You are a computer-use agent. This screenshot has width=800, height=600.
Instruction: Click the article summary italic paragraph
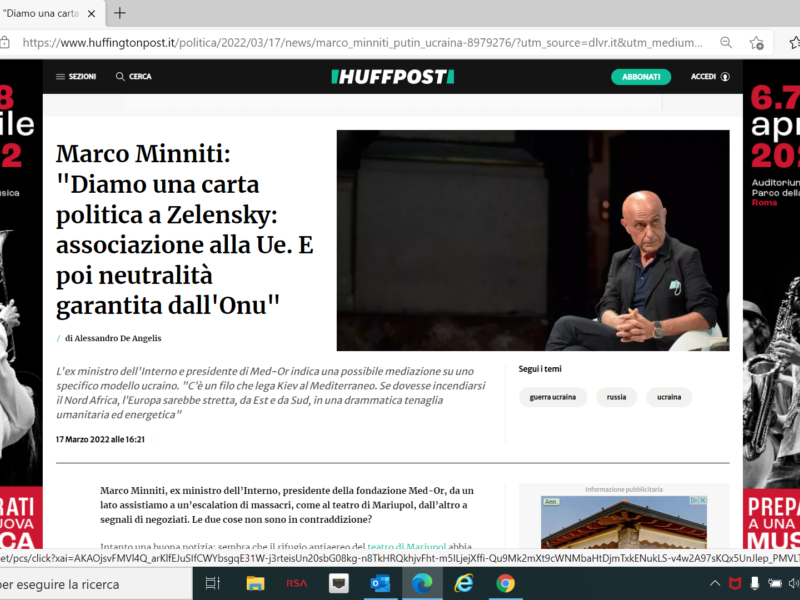pos(270,393)
